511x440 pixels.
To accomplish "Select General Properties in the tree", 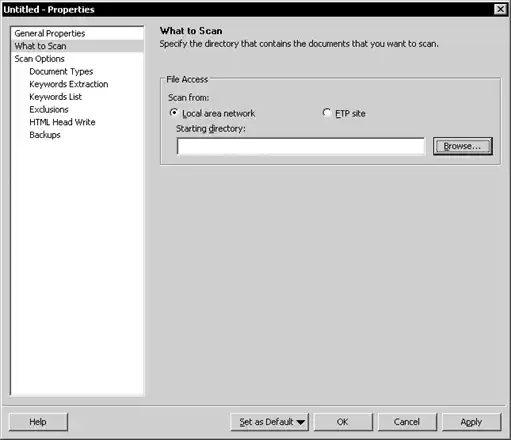I will click(50, 33).
